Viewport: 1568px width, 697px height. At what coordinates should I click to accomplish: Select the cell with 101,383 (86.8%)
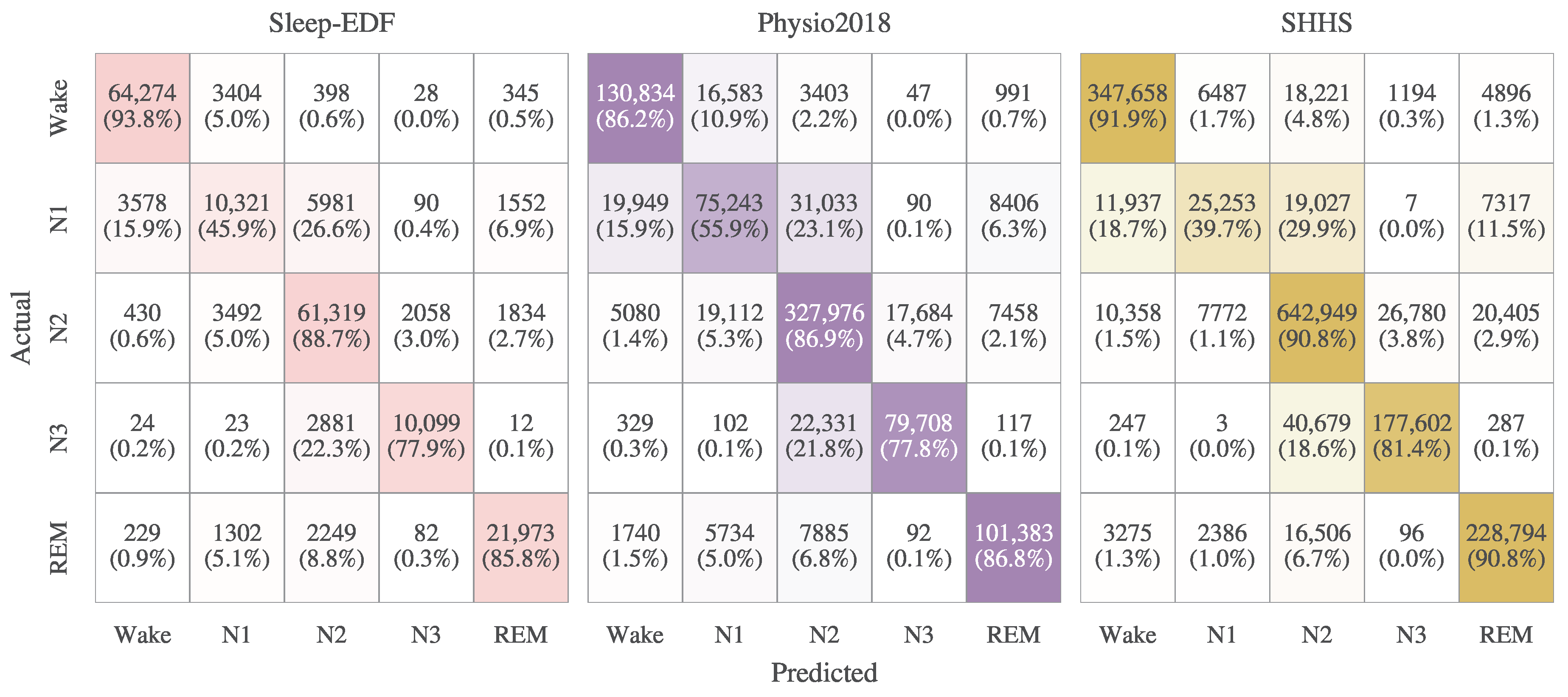(x=1014, y=547)
